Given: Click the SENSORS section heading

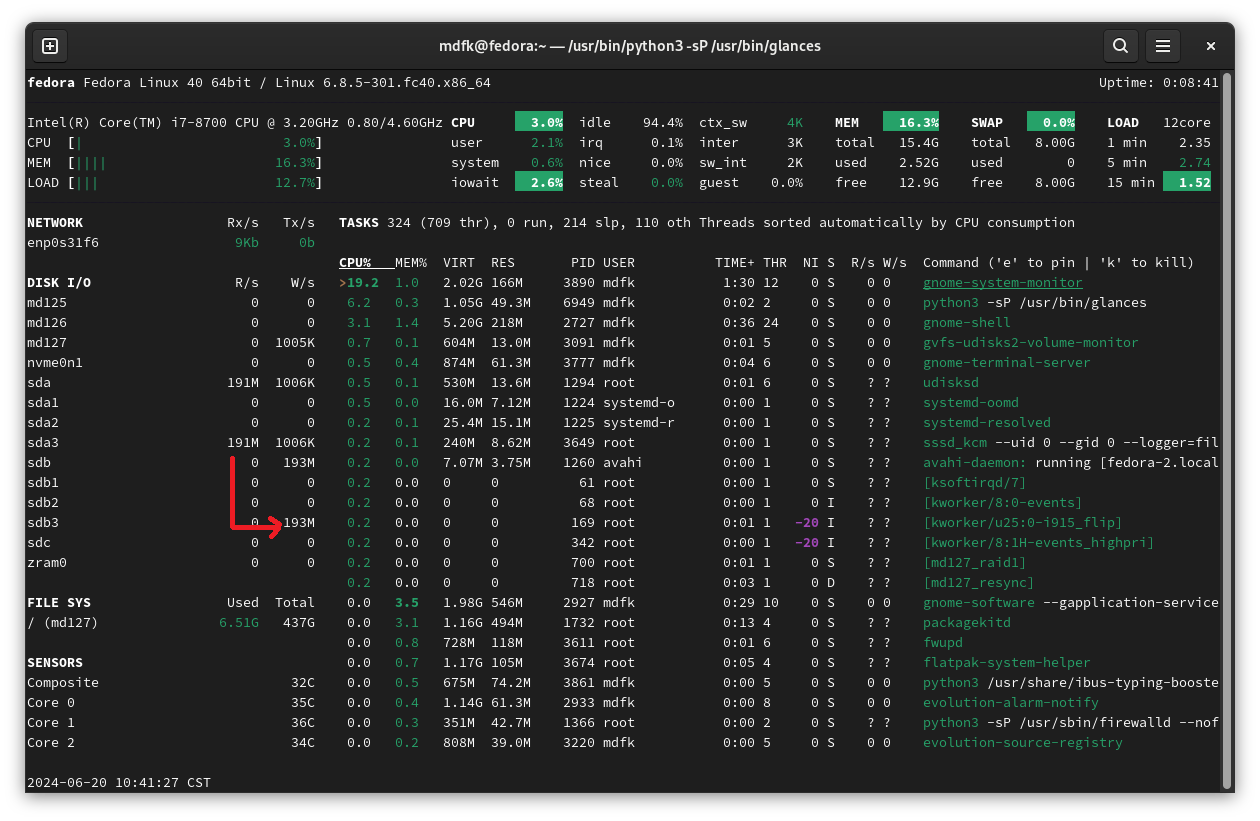Looking at the screenshot, I should pyautogui.click(x=55, y=663).
